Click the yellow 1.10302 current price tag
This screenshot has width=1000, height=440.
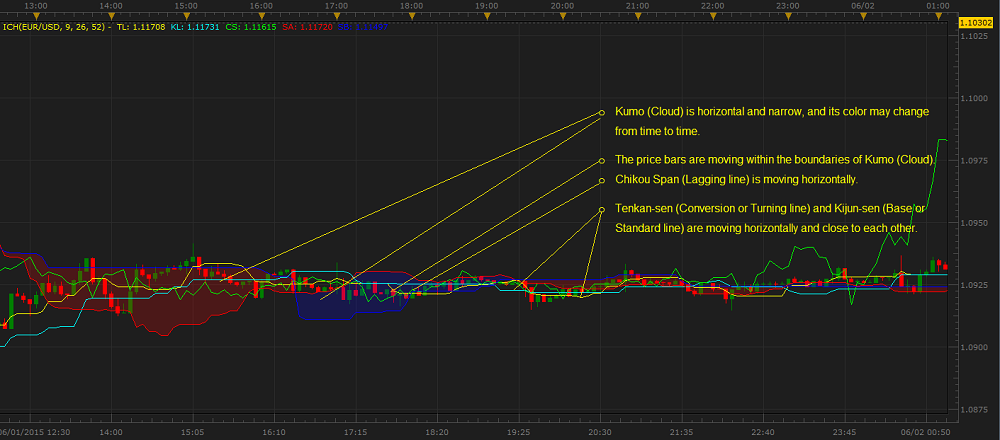click(977, 21)
